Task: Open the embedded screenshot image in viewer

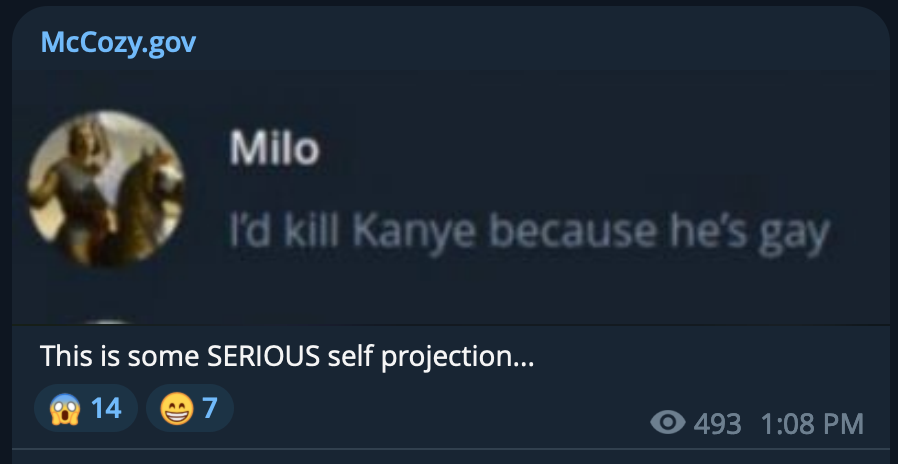Action: click(x=451, y=198)
